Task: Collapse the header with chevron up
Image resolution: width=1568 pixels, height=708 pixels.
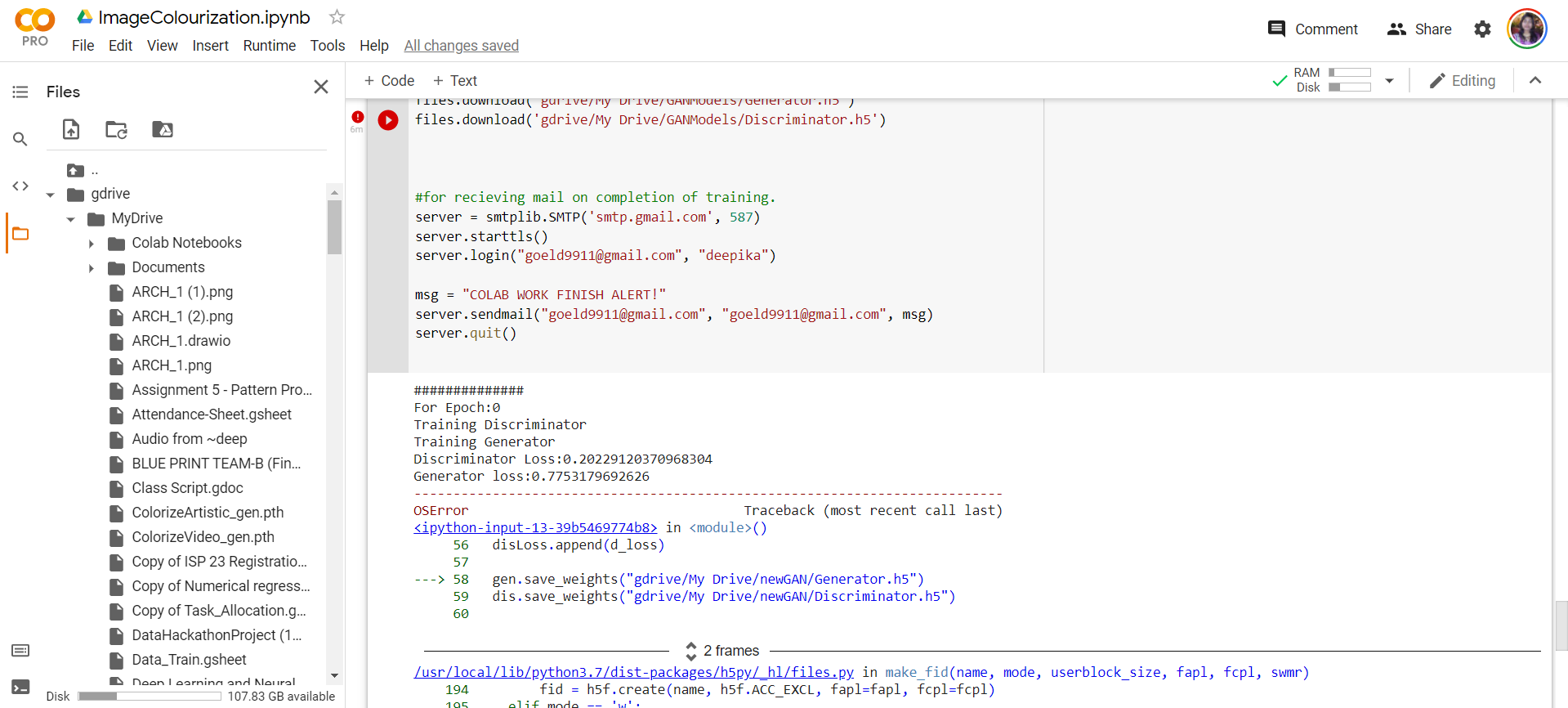Action: point(1535,80)
